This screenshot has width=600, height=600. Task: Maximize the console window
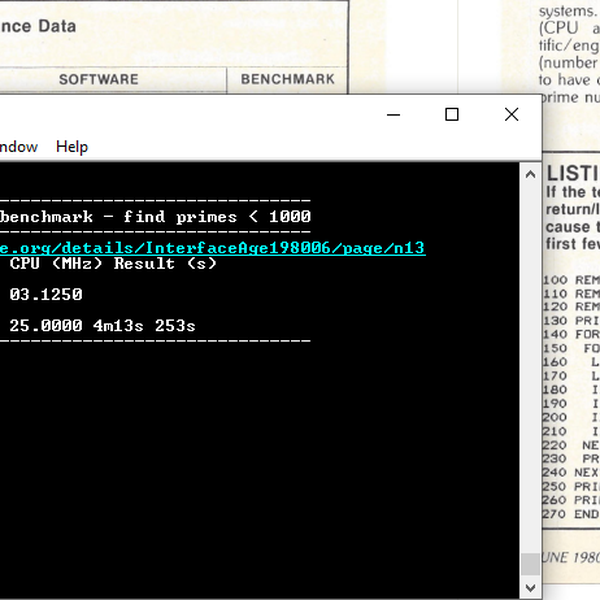click(x=452, y=115)
